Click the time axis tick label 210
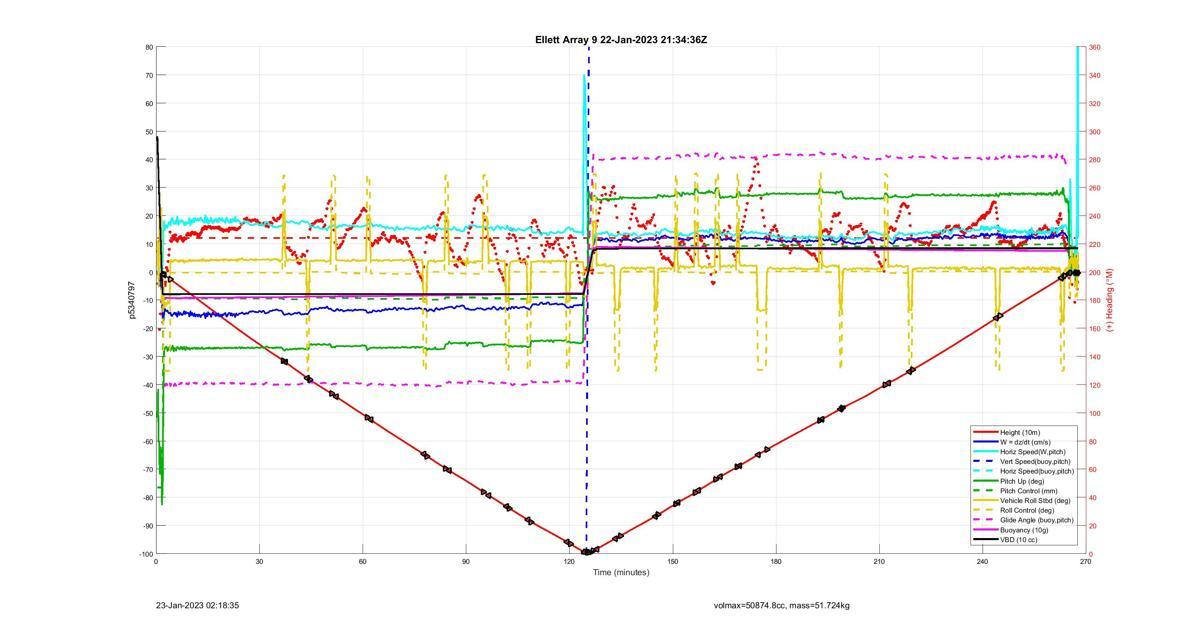Screen dimensions: 1200x622 tap(879, 562)
